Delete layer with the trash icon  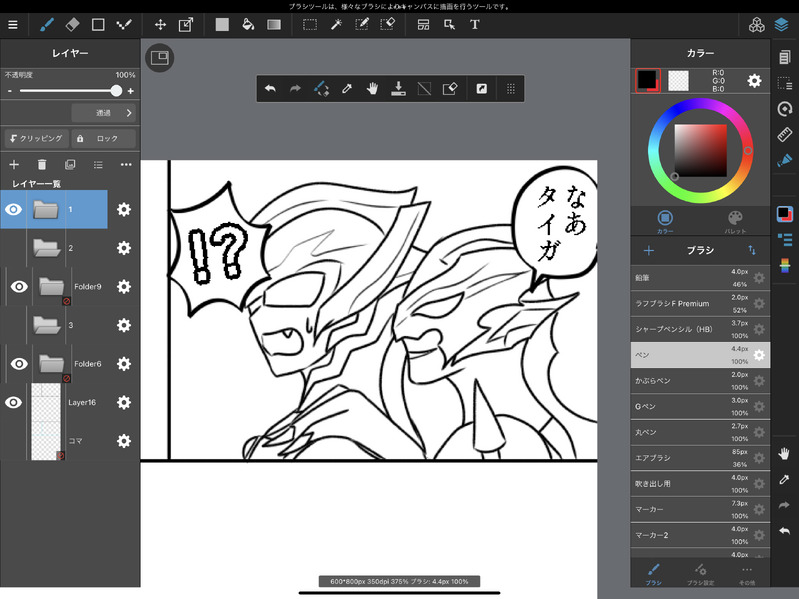pos(42,164)
